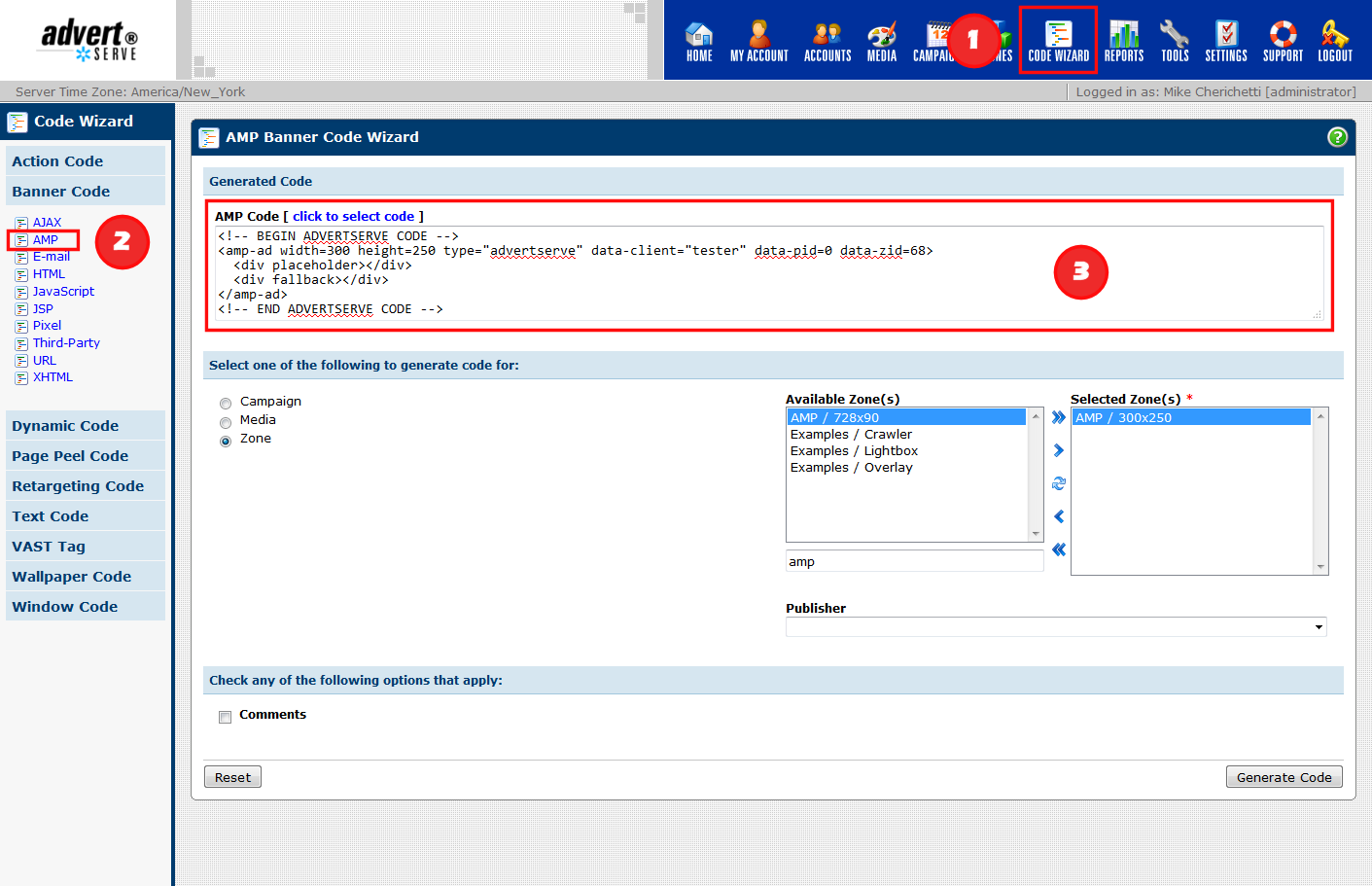1372x886 pixels.
Task: Click the AJAX code icon in sidebar
Action: (x=21, y=223)
